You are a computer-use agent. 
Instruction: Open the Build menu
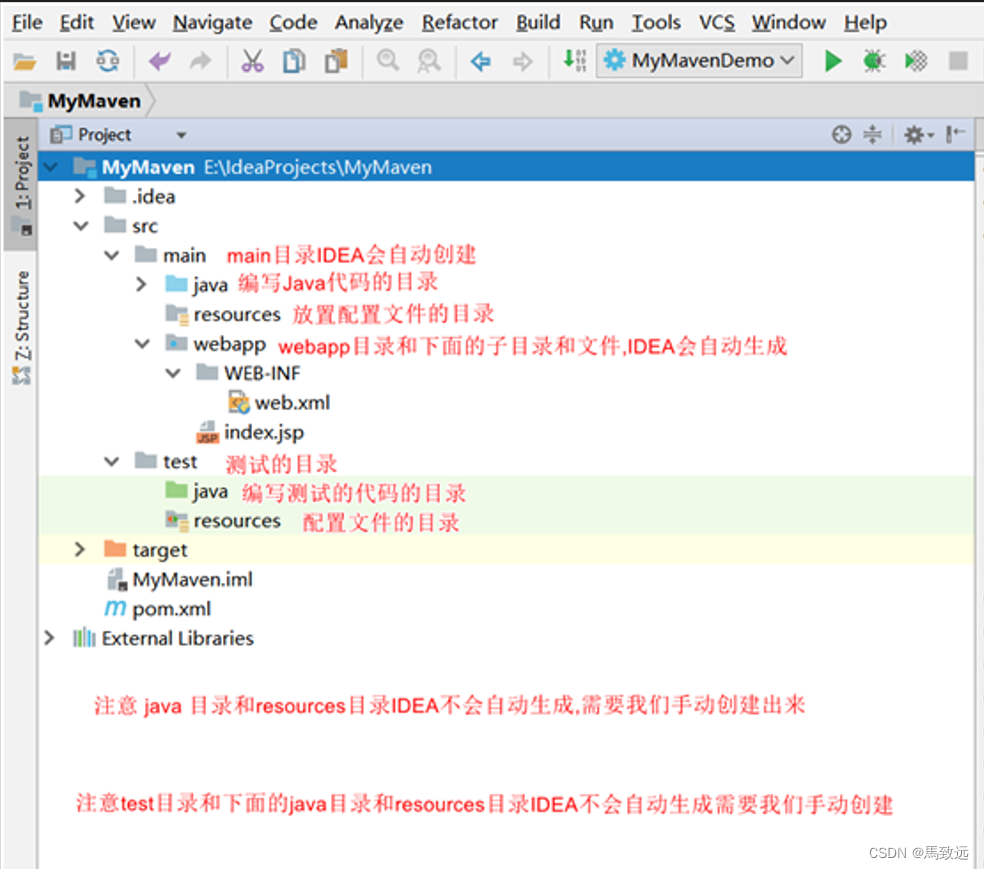538,23
